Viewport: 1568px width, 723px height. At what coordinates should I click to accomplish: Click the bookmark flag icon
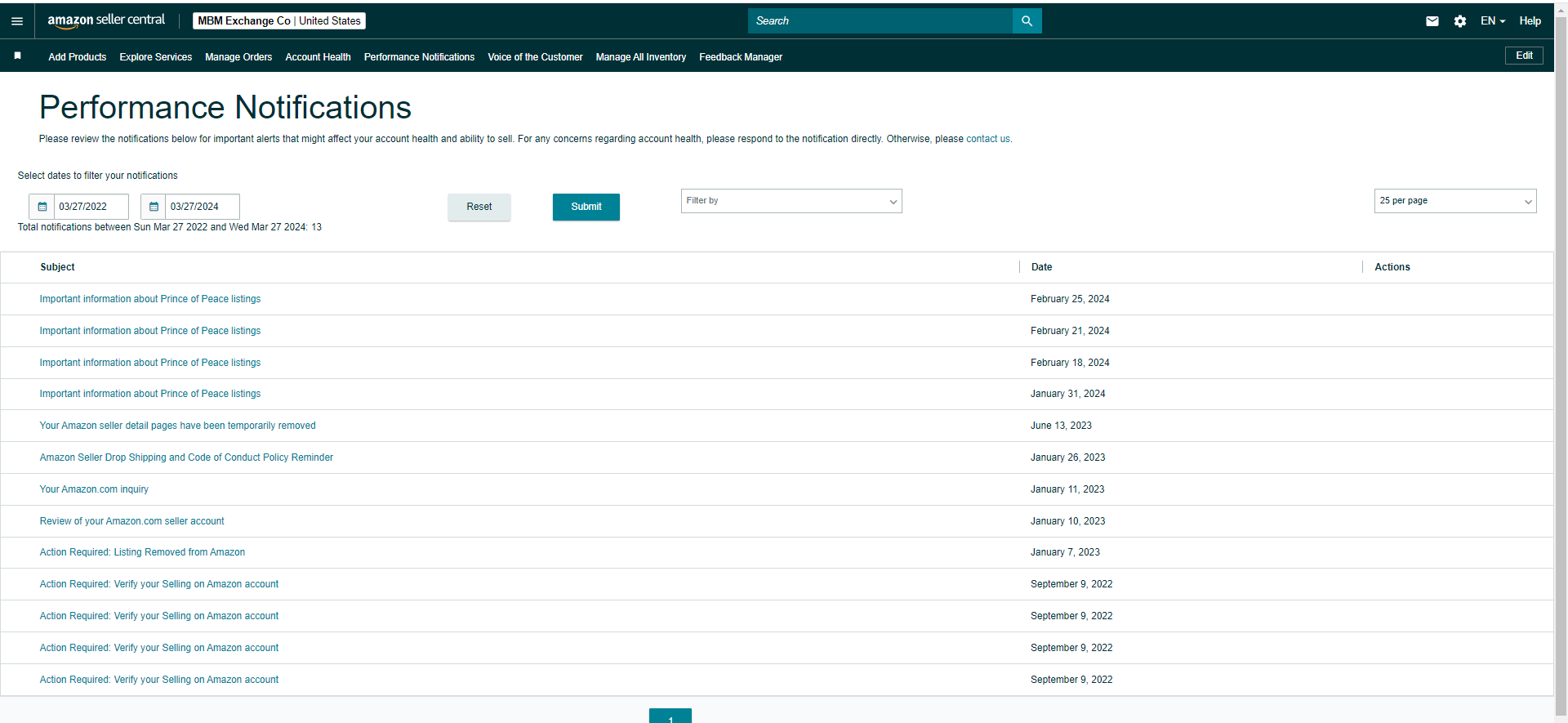(x=17, y=56)
